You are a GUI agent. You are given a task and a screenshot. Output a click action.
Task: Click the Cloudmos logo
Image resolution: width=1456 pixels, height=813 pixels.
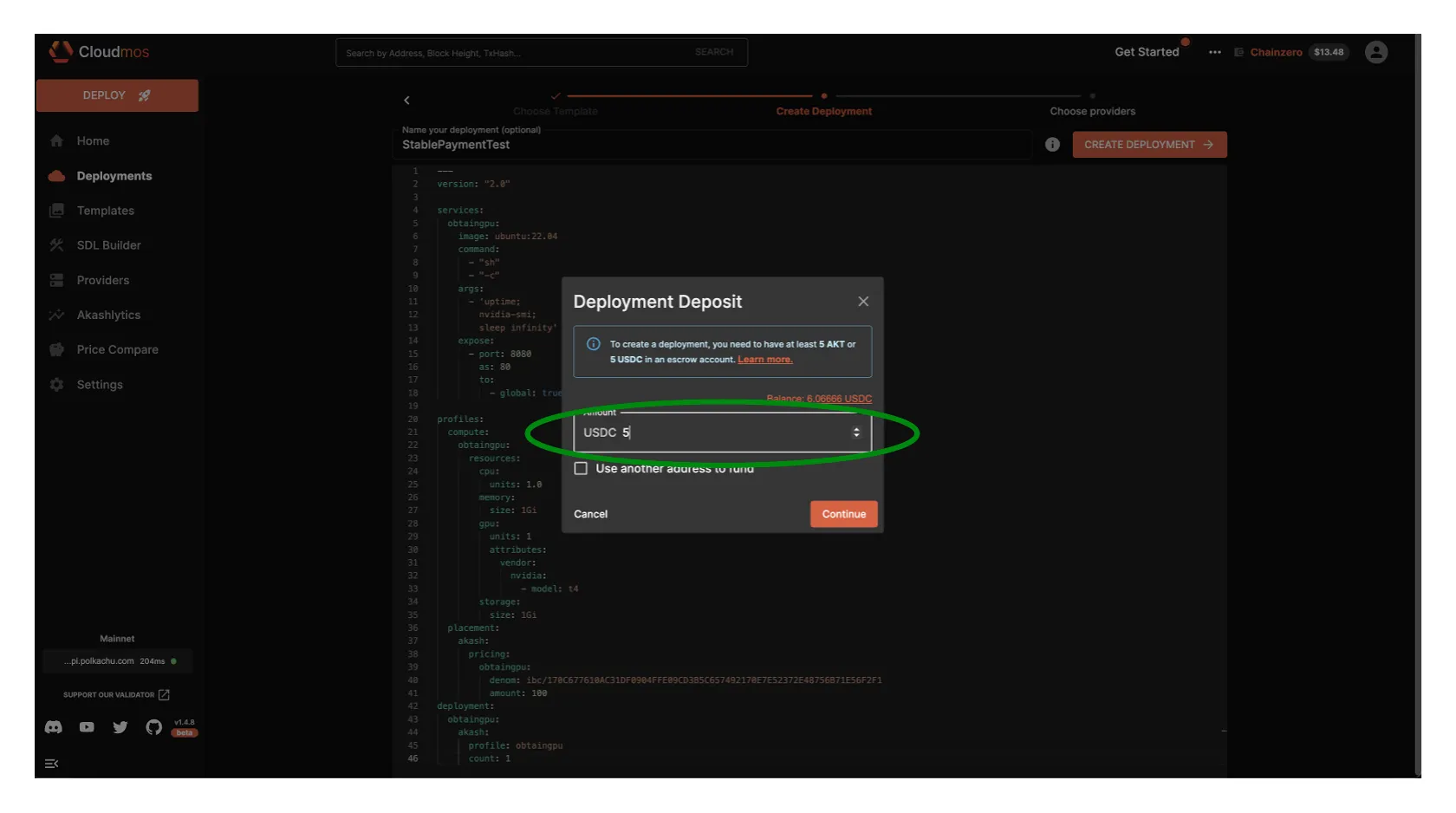pyautogui.click(x=99, y=52)
